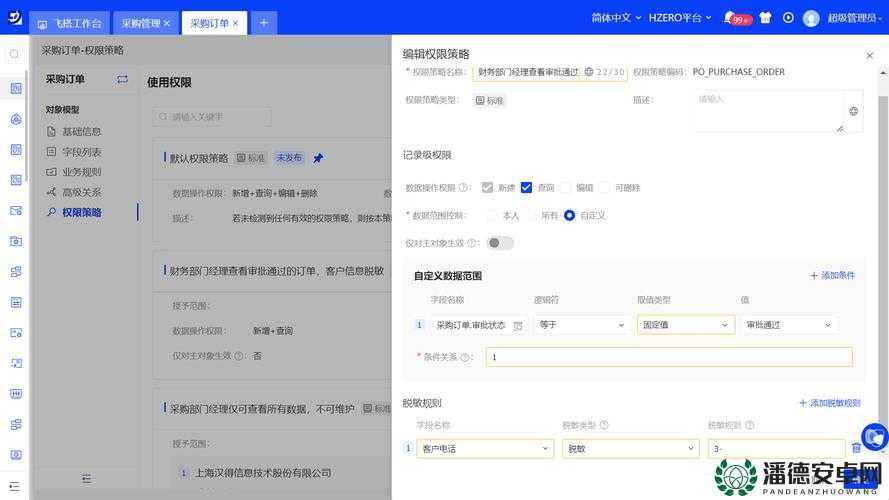The width and height of the screenshot is (889, 500).
Task: Click the 条件关系 input field
Action: [669, 357]
